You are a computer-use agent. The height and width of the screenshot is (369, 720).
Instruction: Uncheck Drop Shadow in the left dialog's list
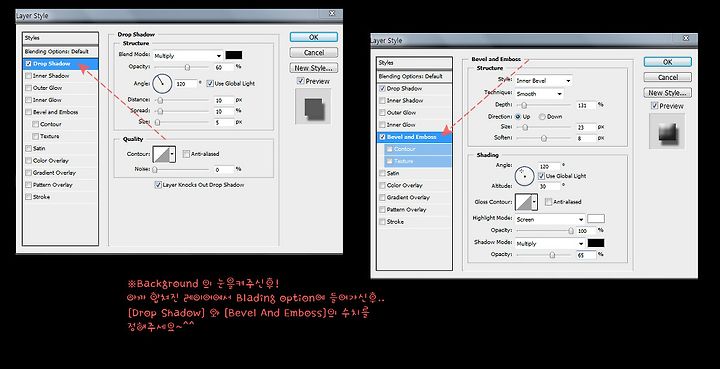point(28,64)
